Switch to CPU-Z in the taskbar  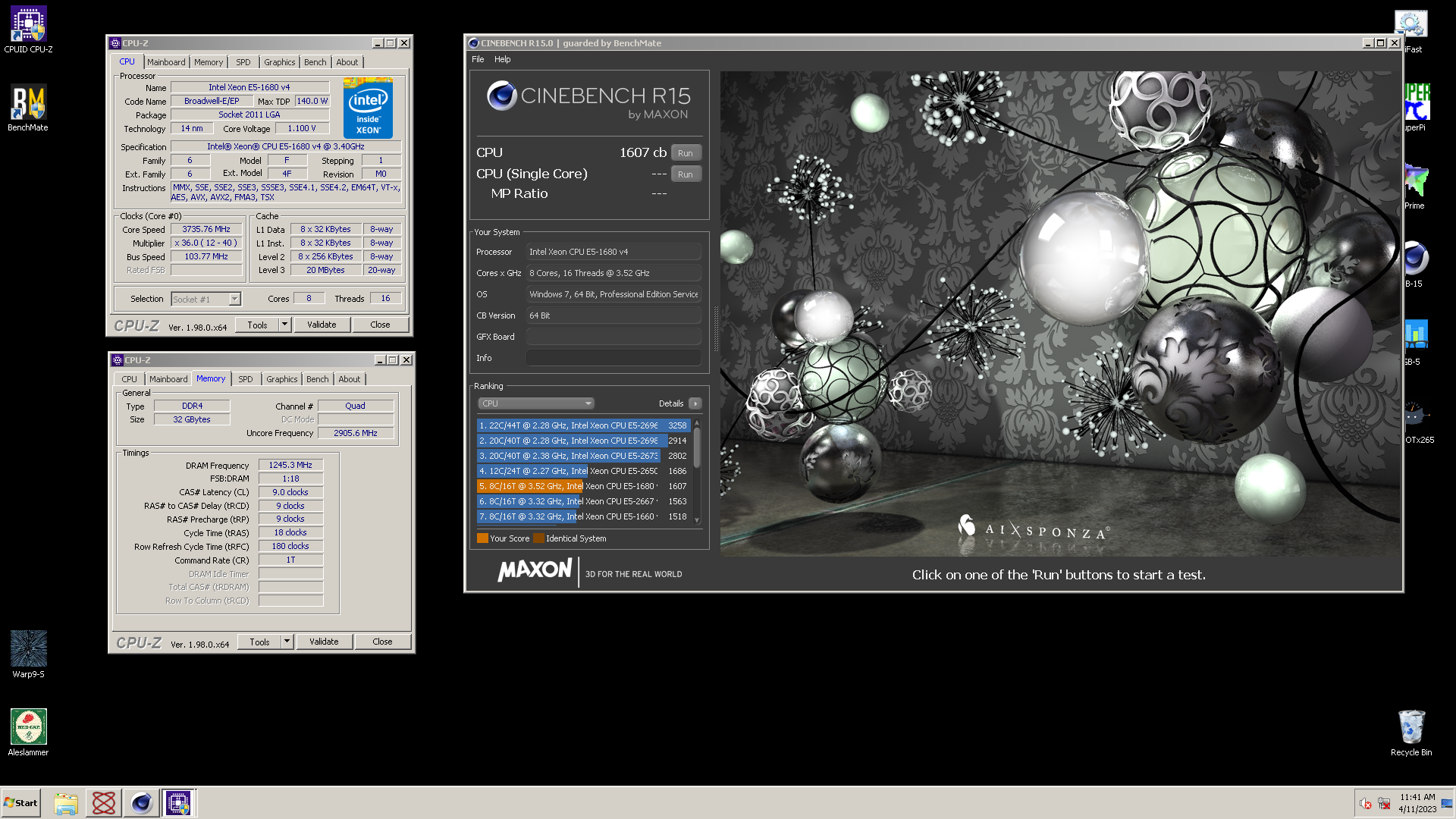(x=179, y=803)
